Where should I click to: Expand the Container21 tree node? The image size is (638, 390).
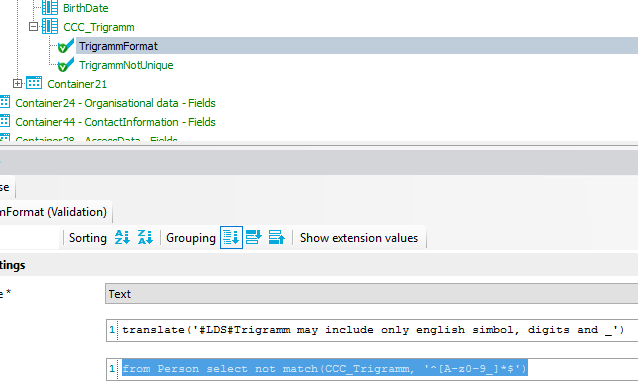(x=17, y=83)
